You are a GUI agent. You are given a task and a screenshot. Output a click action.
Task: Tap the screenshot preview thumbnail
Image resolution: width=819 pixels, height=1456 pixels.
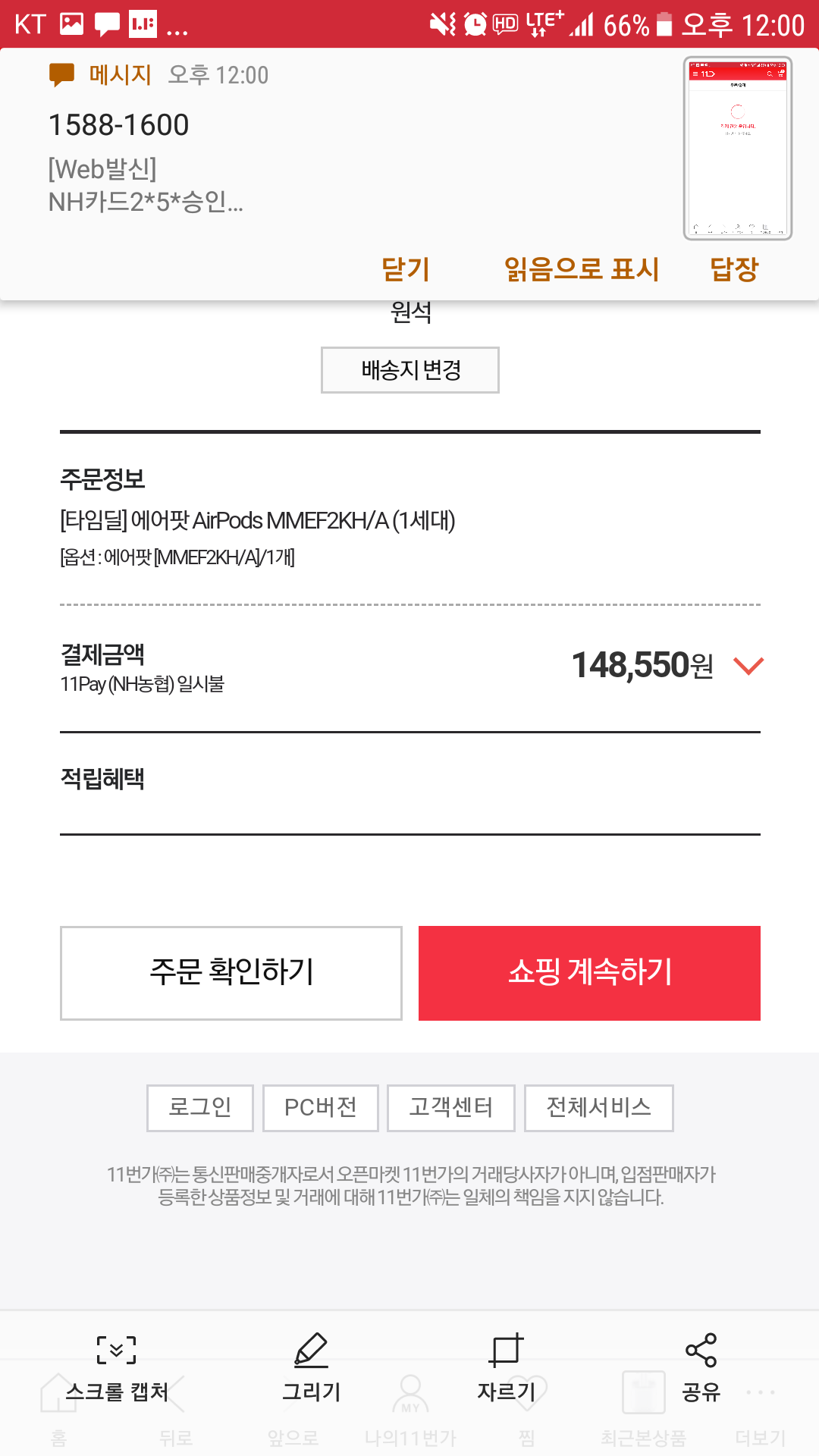click(737, 149)
